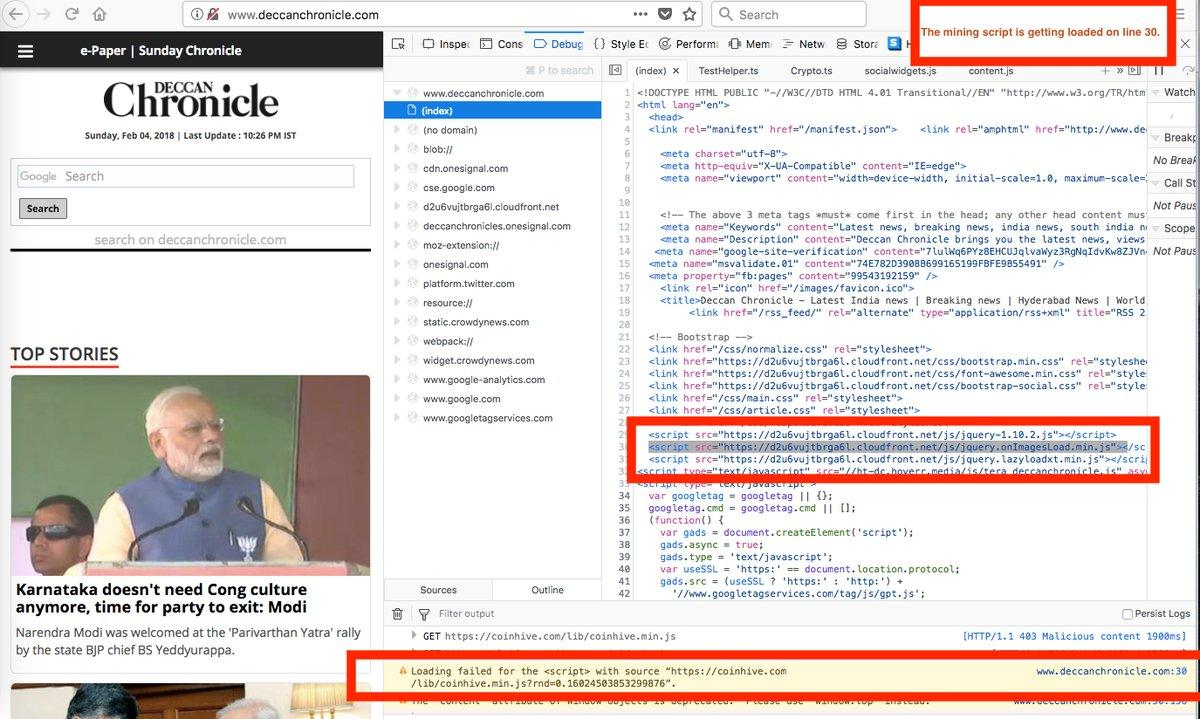Show site information via the info icon
The image size is (1200, 719).
coord(197,14)
